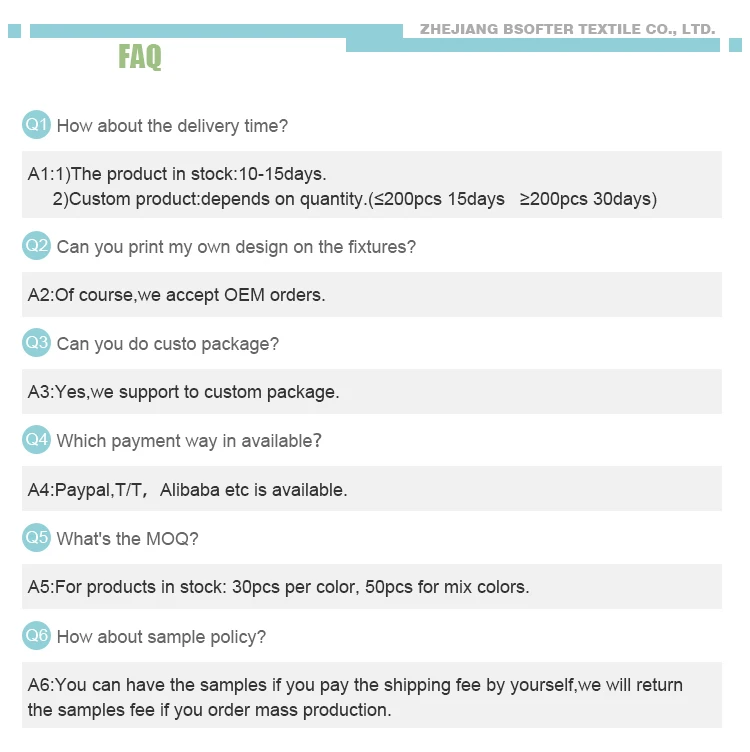
Task: Click the custo package question
Action: 167,344
